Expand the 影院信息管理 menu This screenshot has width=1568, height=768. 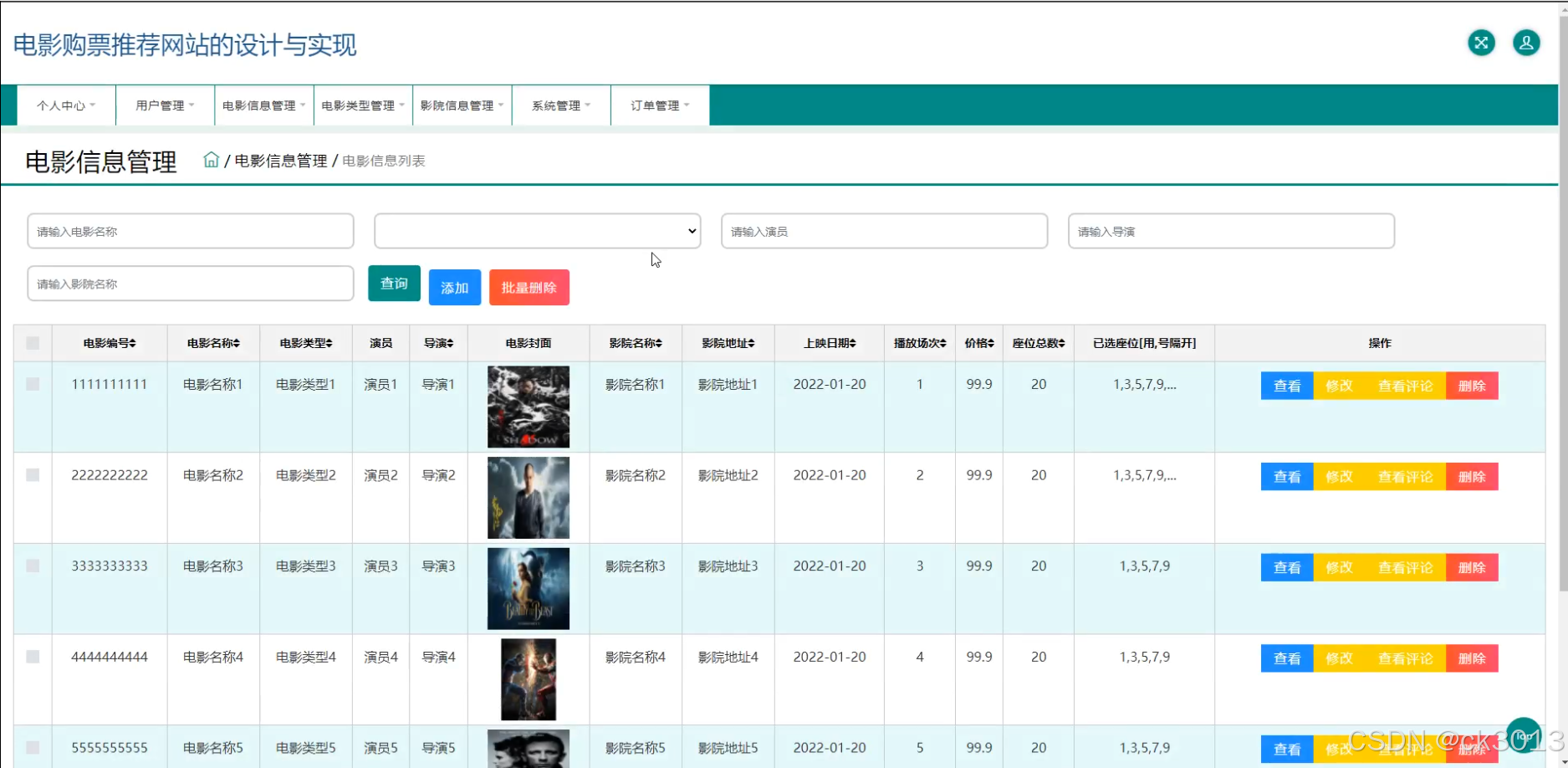coord(462,105)
